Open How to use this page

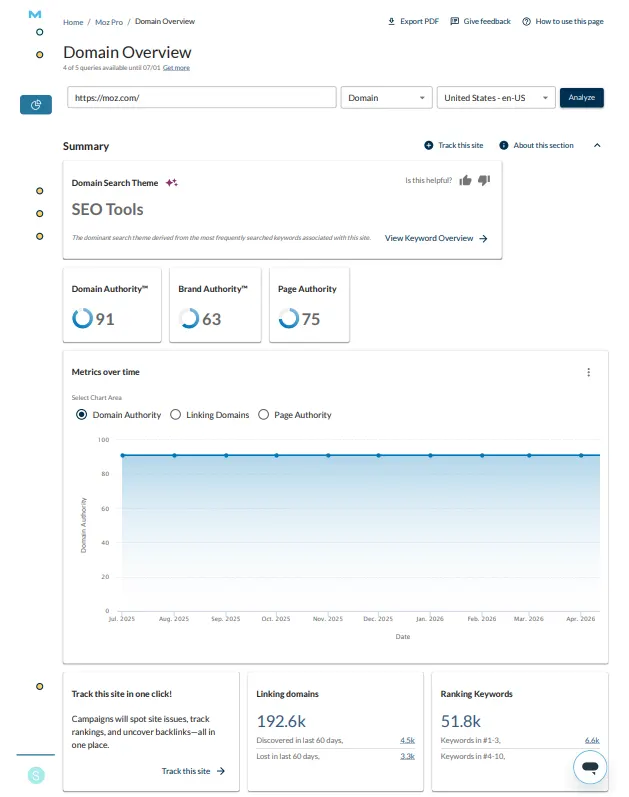569,21
